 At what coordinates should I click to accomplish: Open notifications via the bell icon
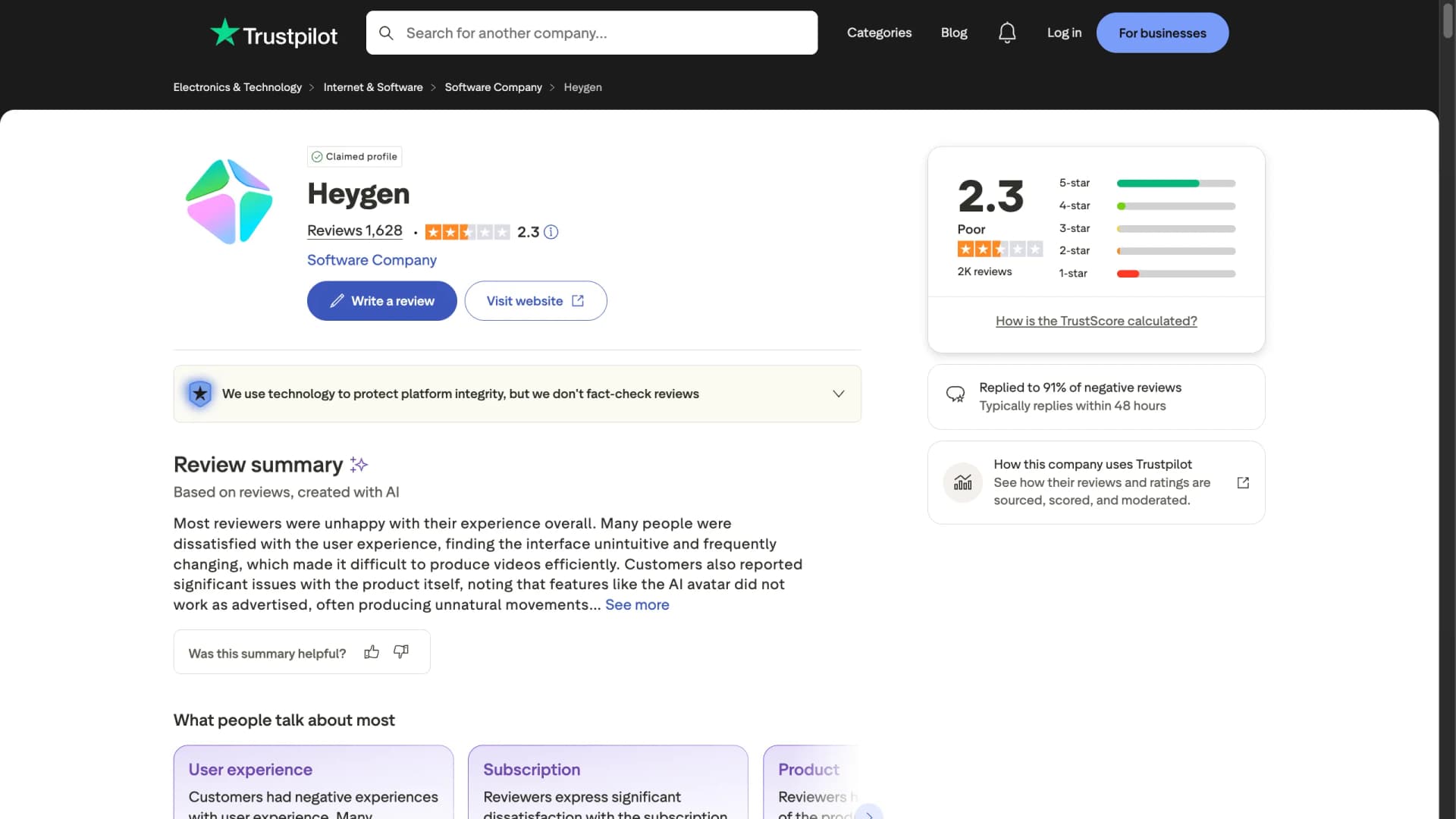(1007, 33)
